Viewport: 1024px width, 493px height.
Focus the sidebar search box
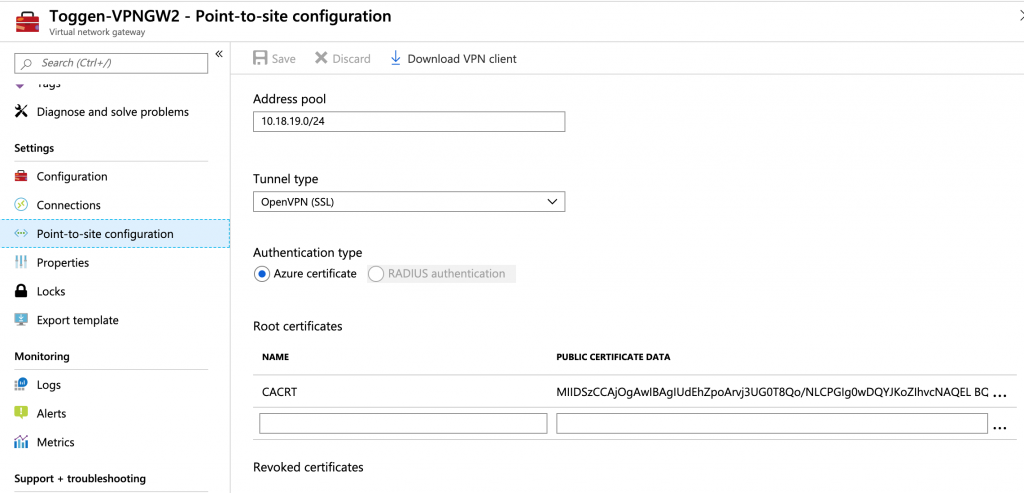click(x=111, y=63)
